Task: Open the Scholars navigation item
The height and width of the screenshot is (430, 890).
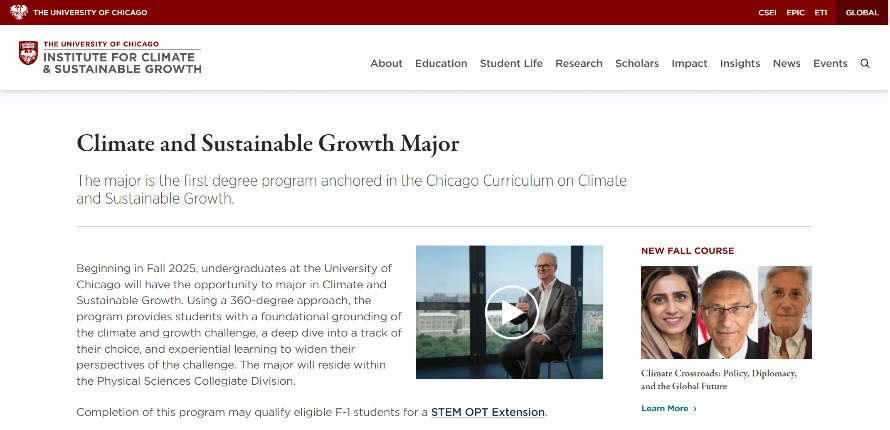Action: 637,63
